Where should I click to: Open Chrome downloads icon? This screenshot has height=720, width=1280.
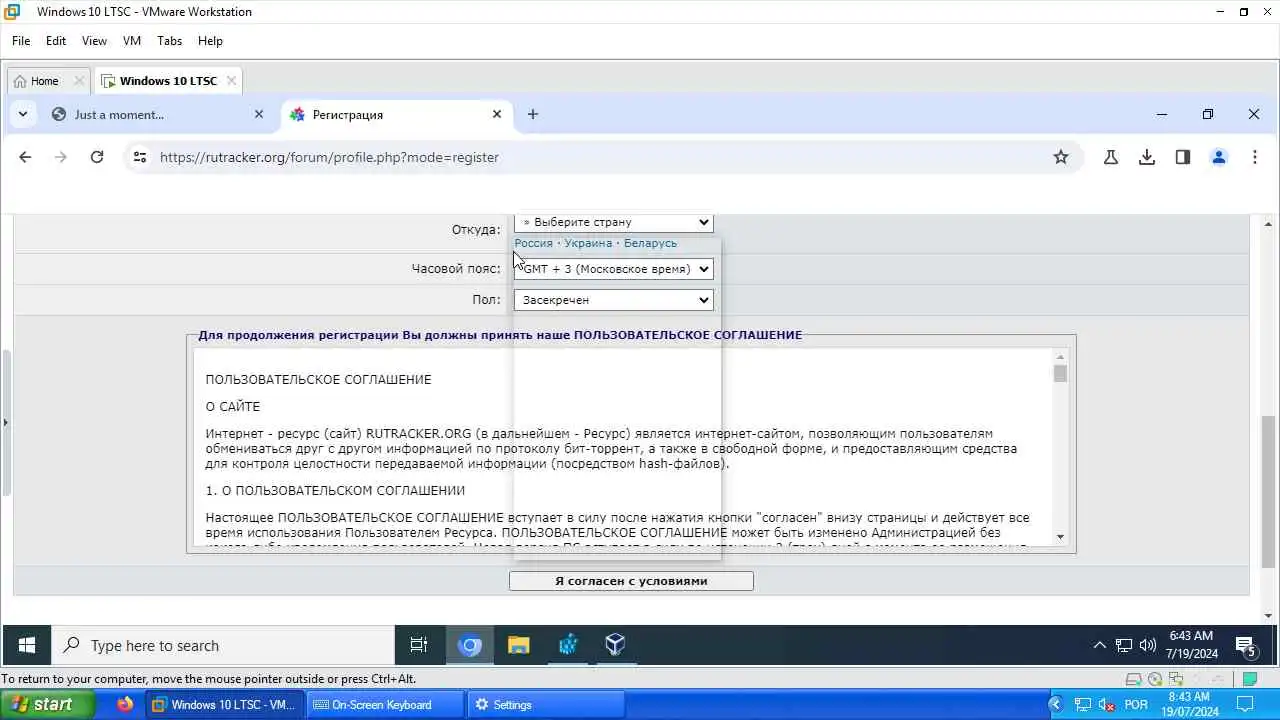[1147, 157]
